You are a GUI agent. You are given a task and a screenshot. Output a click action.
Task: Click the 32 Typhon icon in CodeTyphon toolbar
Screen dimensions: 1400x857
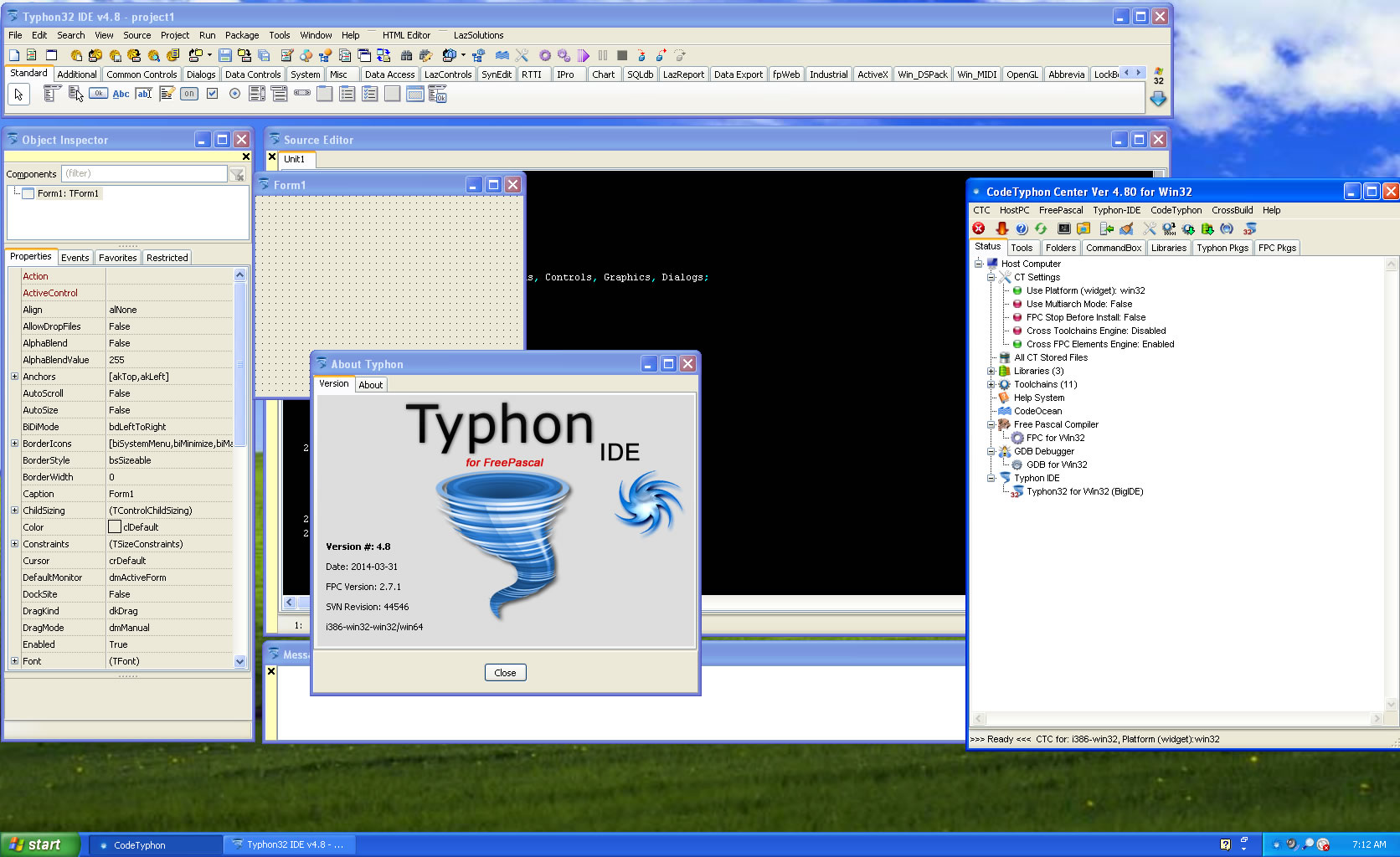1249,228
